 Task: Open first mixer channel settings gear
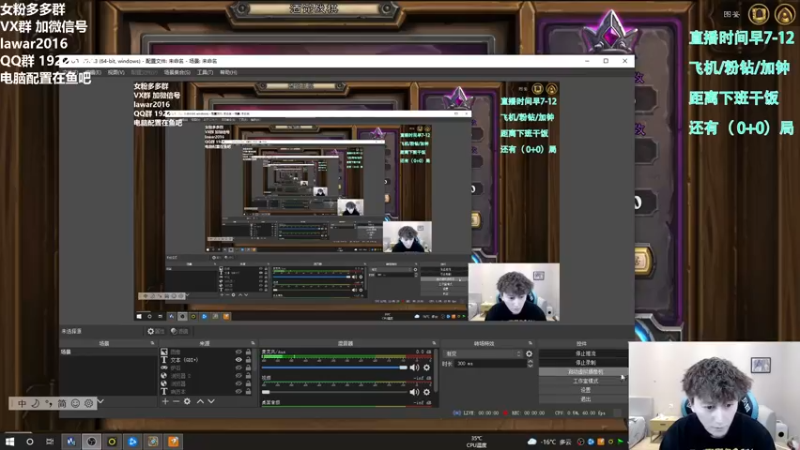(x=427, y=367)
